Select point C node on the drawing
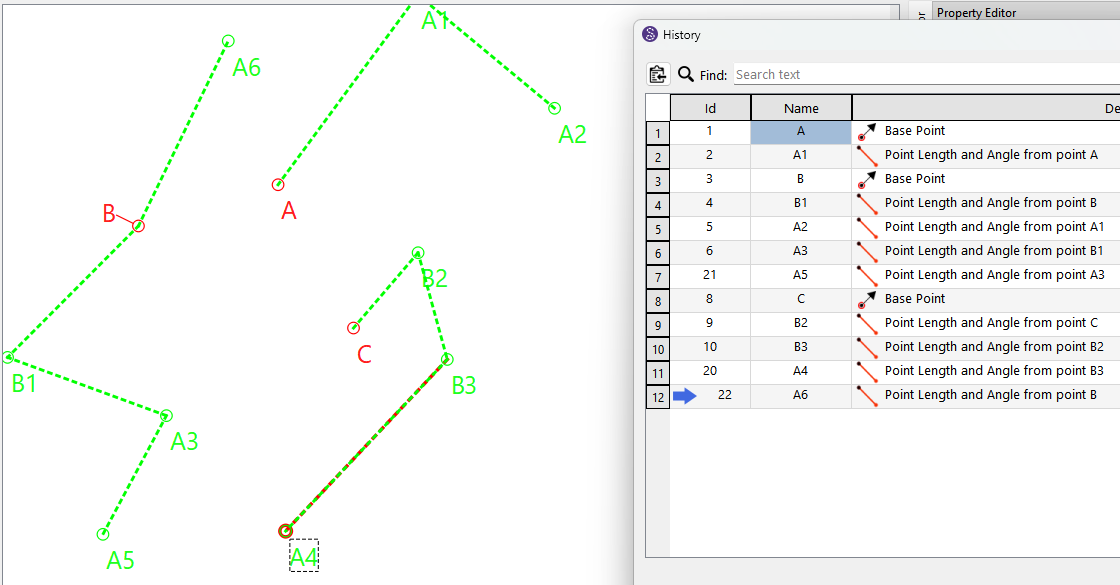The image size is (1120, 585). [x=353, y=328]
